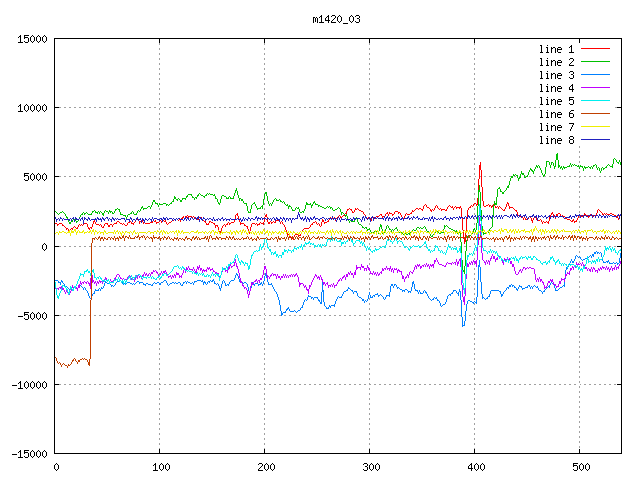640x480 pixels.
Task: Click the 100 x-axis tick label
Action: point(159,467)
